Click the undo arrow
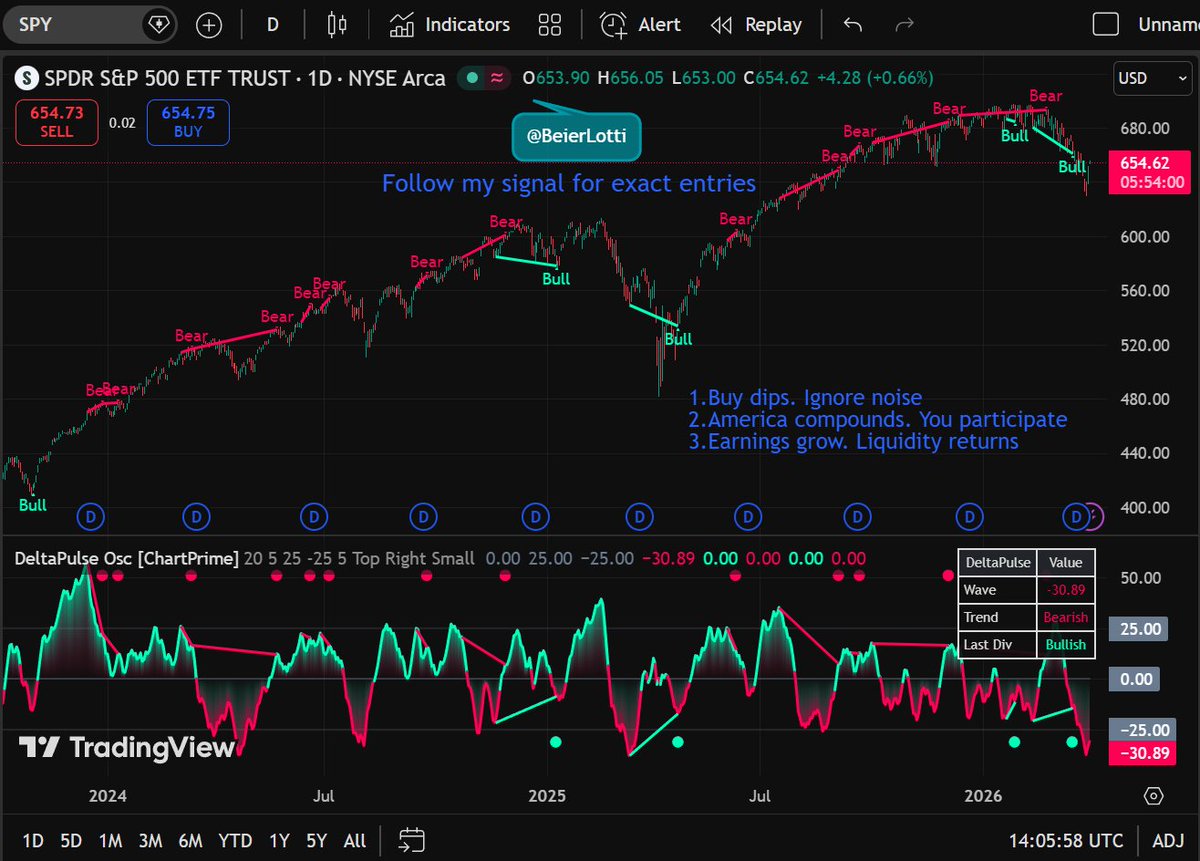1200x861 pixels. (x=853, y=25)
